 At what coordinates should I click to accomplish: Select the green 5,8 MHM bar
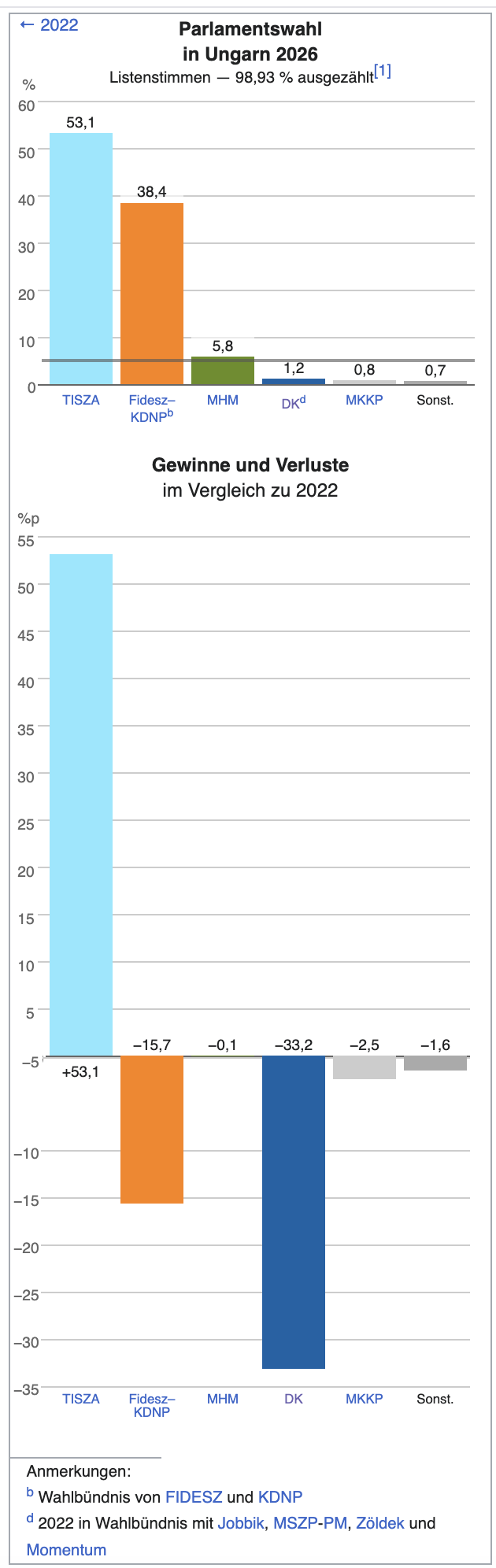223,371
